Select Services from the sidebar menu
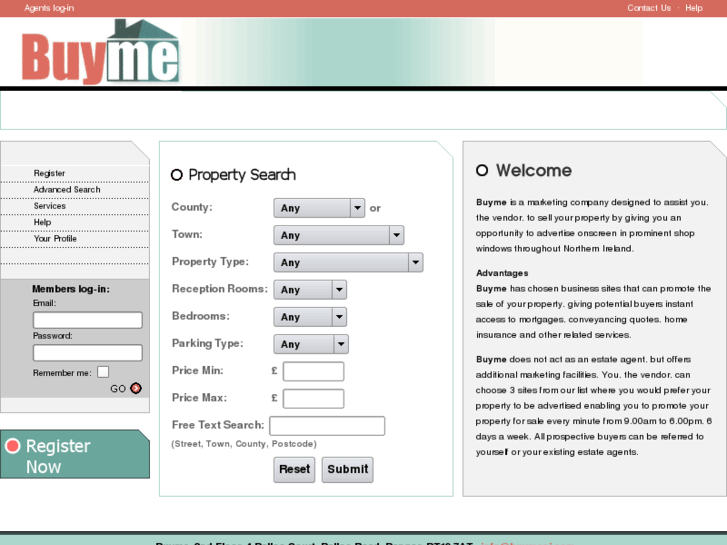Viewport: 727px width, 545px height. pyautogui.click(x=50, y=206)
